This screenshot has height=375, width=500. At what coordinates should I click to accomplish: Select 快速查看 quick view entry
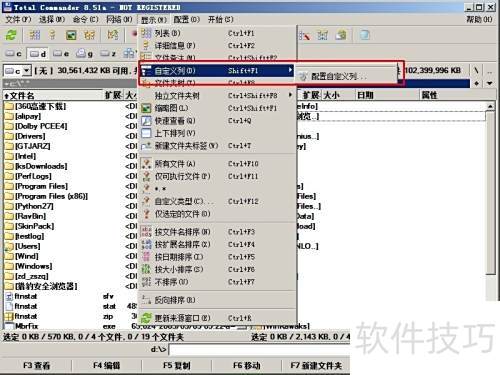[217, 121]
